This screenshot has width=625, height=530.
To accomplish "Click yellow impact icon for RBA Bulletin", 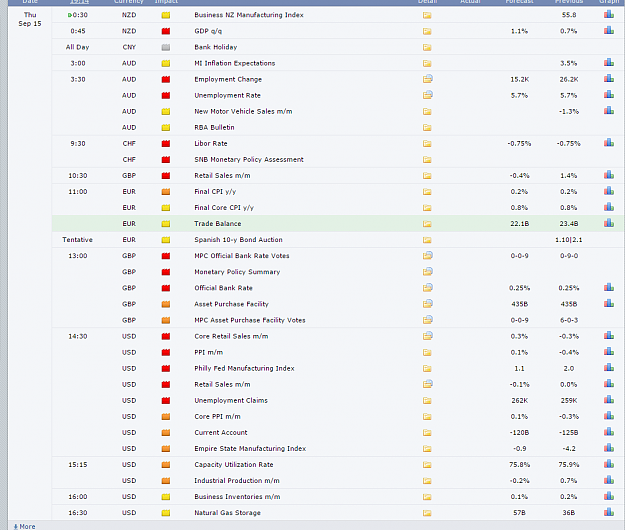I will tap(166, 128).
